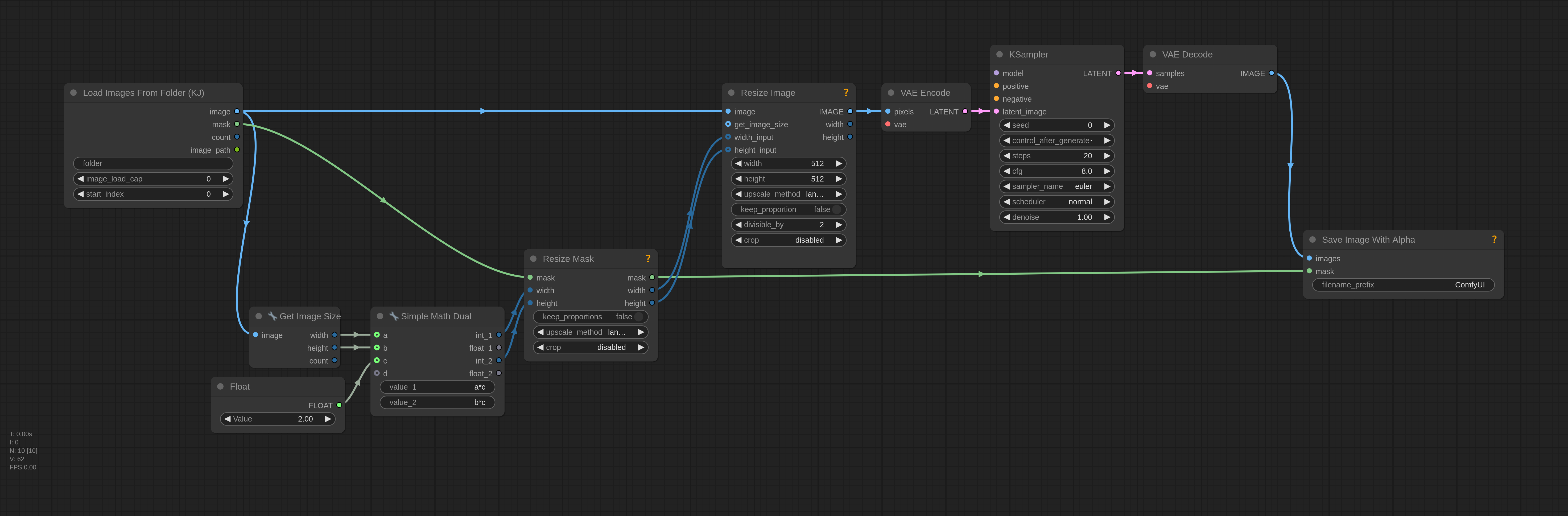Viewport: 1568px width, 516px height.
Task: Increase image_load_cap value
Action: [226, 179]
